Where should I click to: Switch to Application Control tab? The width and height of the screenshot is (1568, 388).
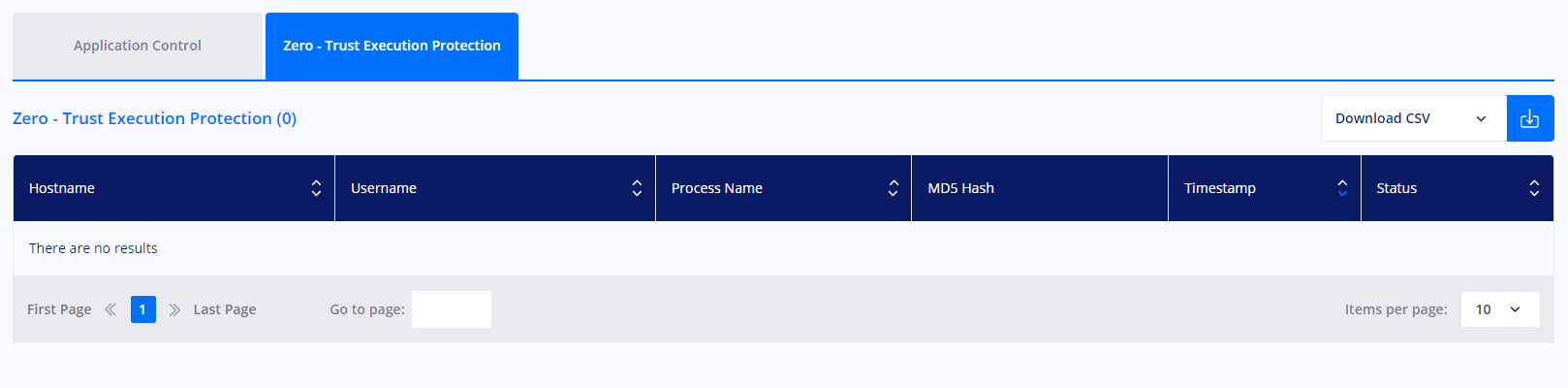click(x=138, y=46)
